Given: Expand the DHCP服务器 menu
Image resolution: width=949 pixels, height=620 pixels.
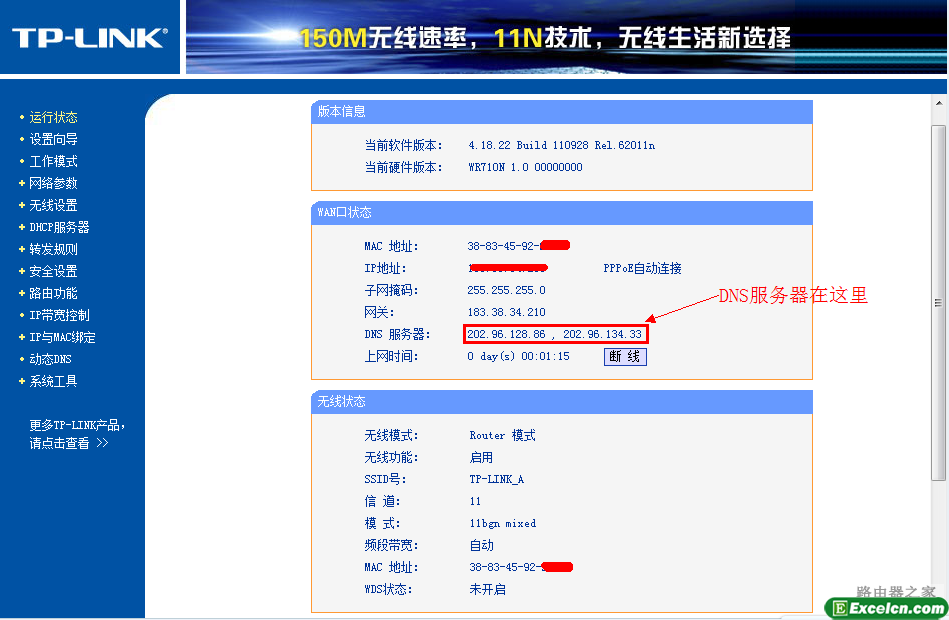Looking at the screenshot, I should [x=59, y=227].
